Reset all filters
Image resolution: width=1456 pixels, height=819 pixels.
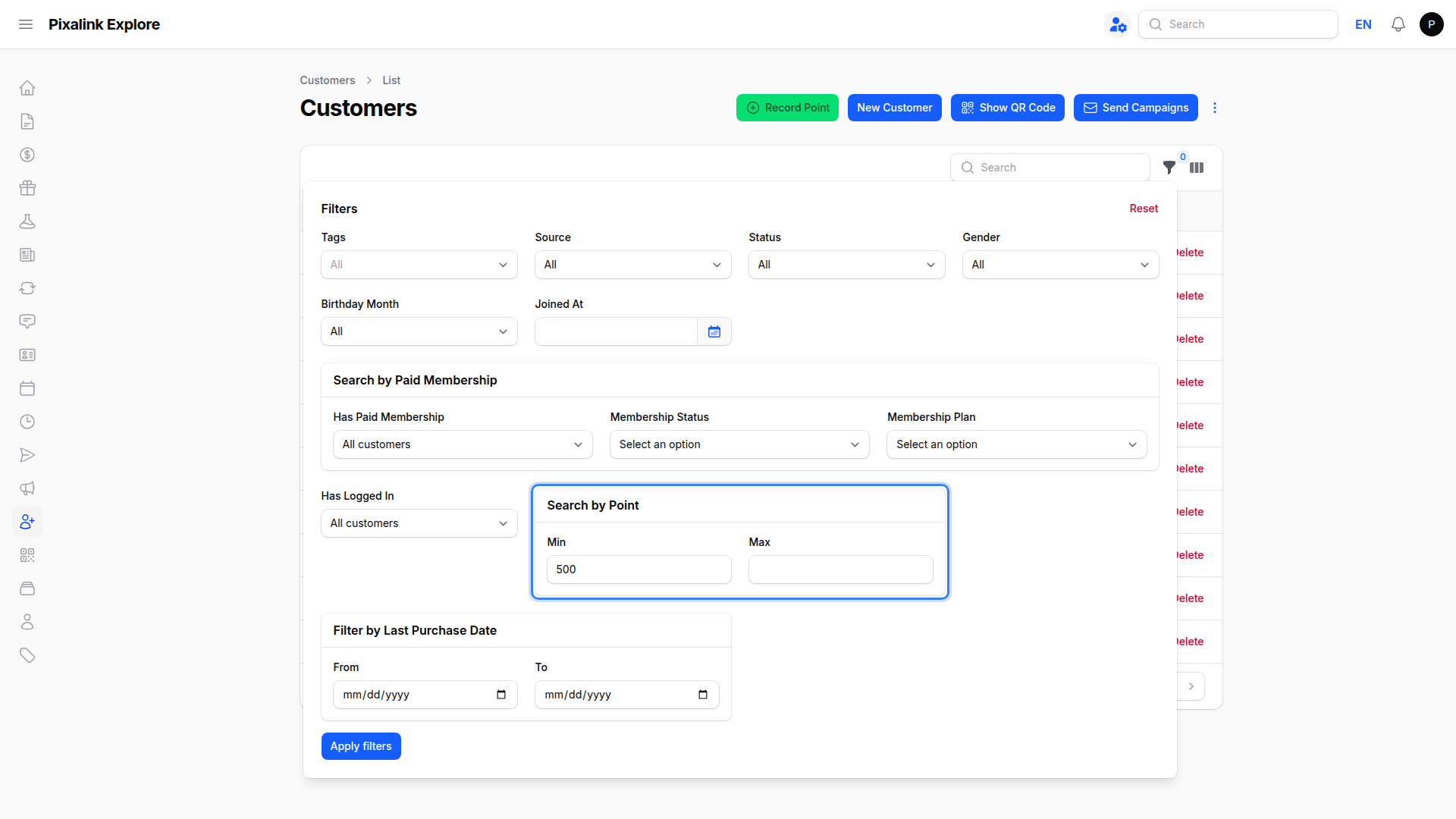click(x=1144, y=209)
